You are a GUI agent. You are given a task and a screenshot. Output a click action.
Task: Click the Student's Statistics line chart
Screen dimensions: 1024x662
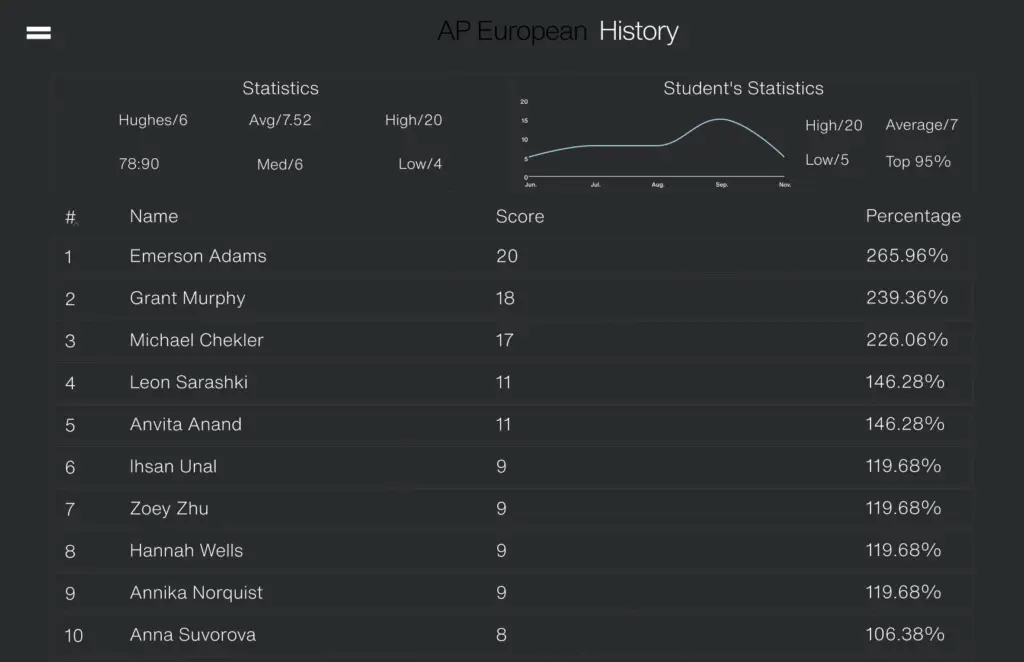(x=656, y=144)
